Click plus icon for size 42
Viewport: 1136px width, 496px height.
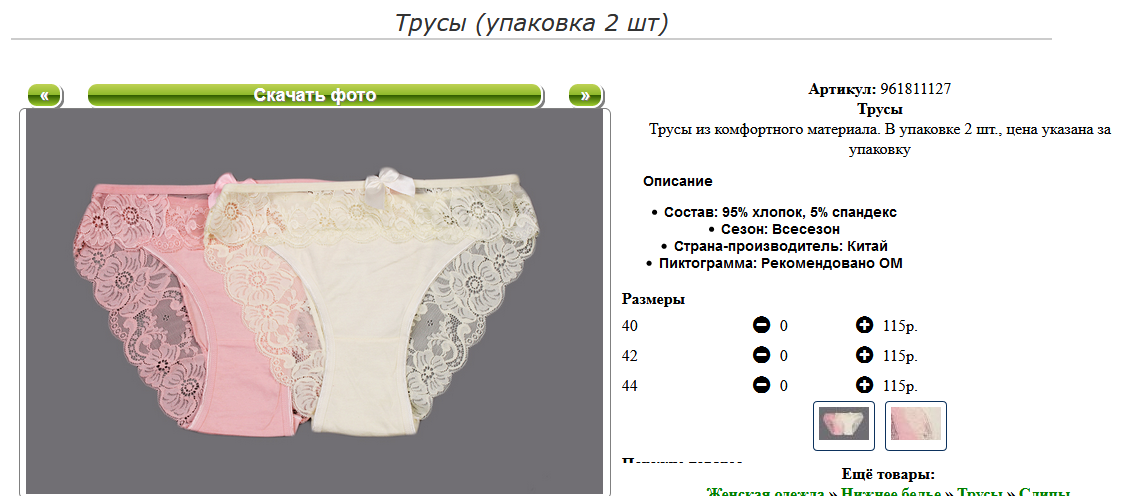click(x=864, y=356)
